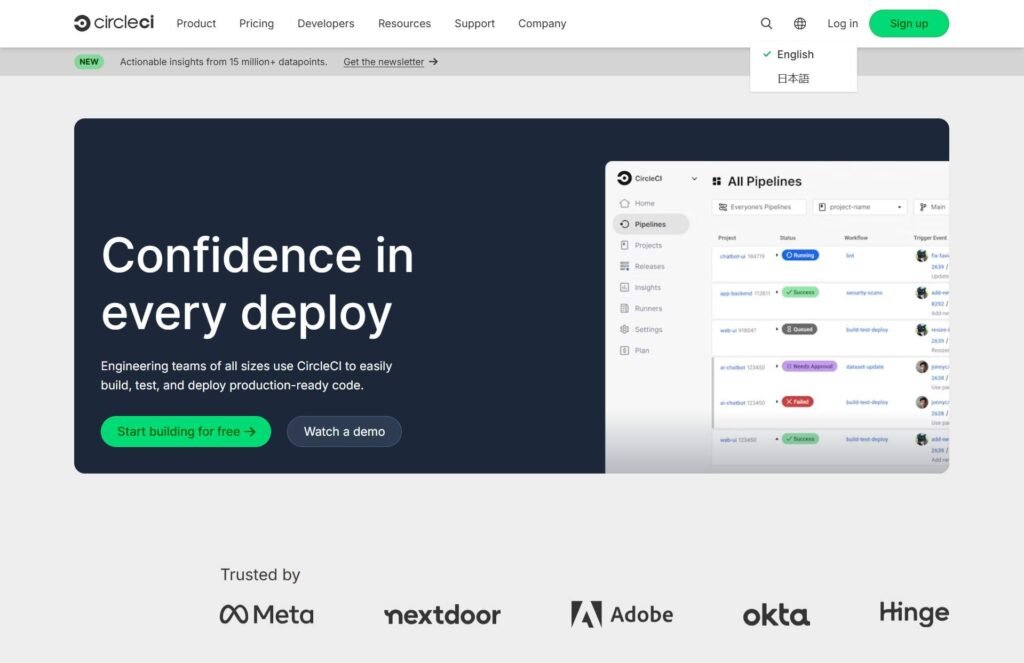Click the Watch a demo button
The width and height of the screenshot is (1024, 663).
coord(344,432)
